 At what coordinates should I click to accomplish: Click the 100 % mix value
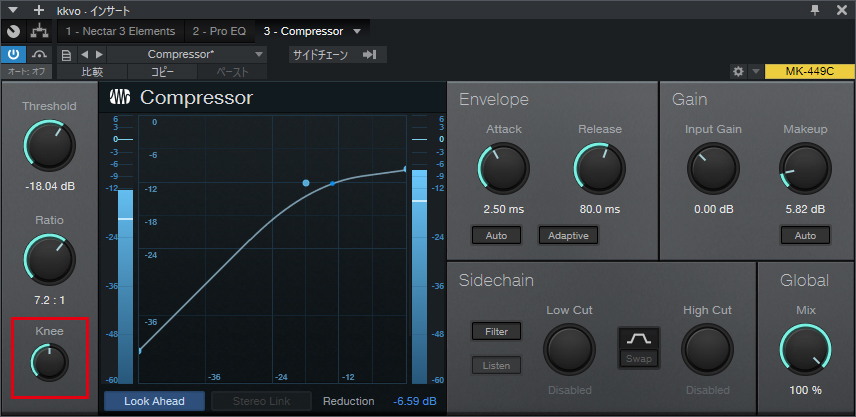point(805,390)
